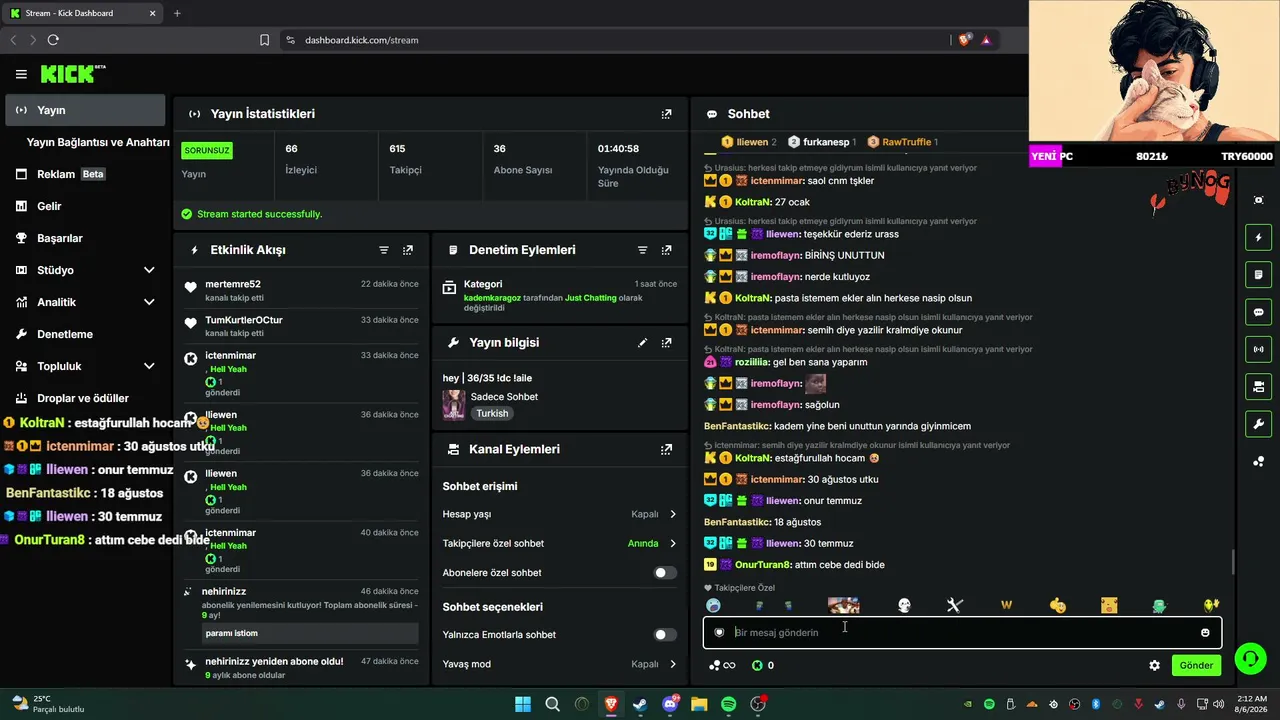Click mertemre52 in Etkinlik Akışı
Image resolution: width=1280 pixels, height=720 pixels.
[x=233, y=284]
